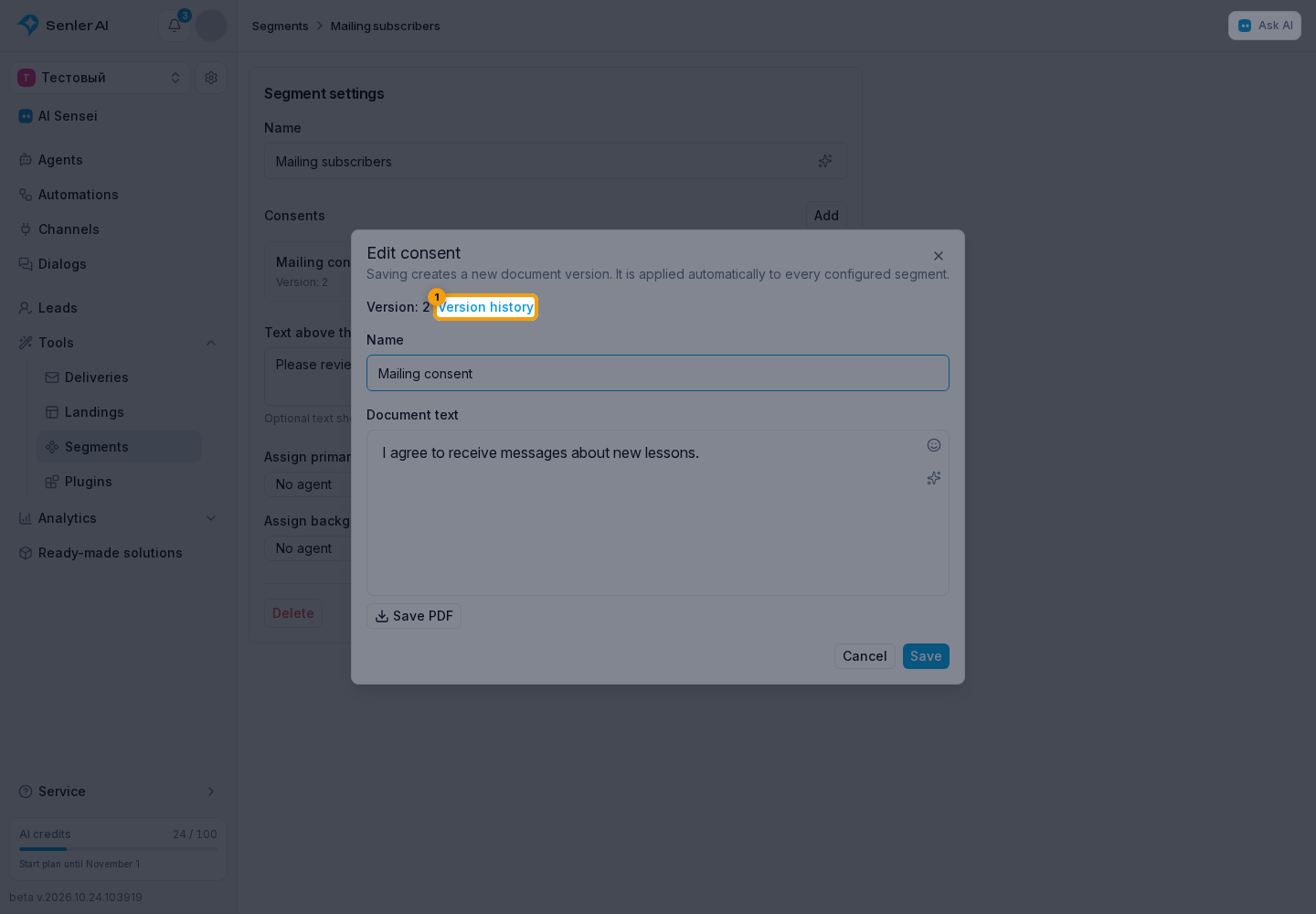Screen dimensions: 1316x914
Task: Select Segments in the sidebar
Action: tap(119, 447)
